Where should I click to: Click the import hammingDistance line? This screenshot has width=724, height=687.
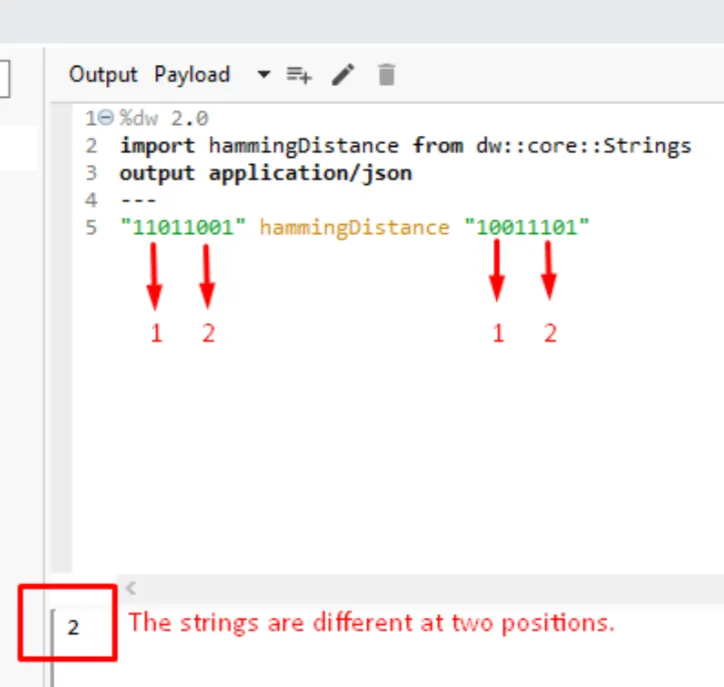[405, 146]
